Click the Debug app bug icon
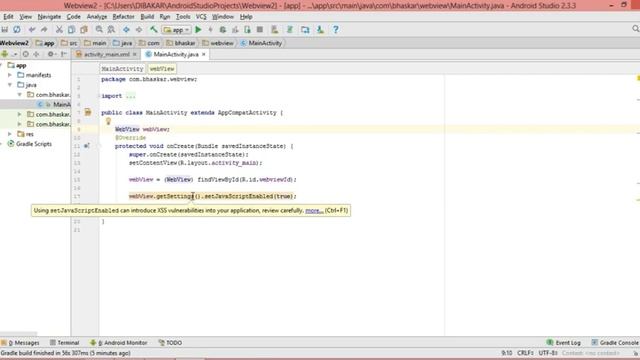Image resolution: width=640 pixels, height=360 pixels. click(x=222, y=29)
